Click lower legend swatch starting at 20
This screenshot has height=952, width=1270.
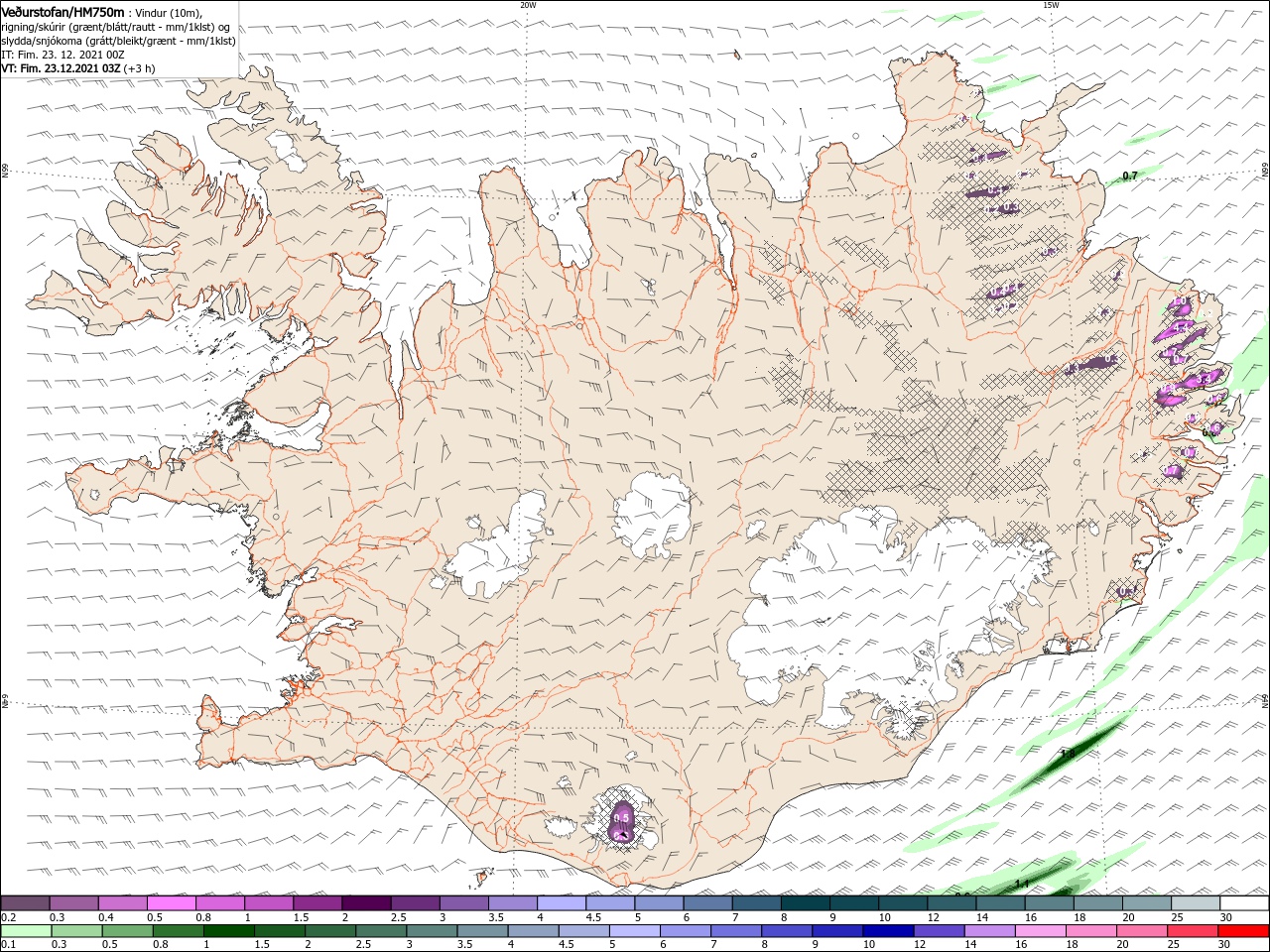coord(1141,931)
